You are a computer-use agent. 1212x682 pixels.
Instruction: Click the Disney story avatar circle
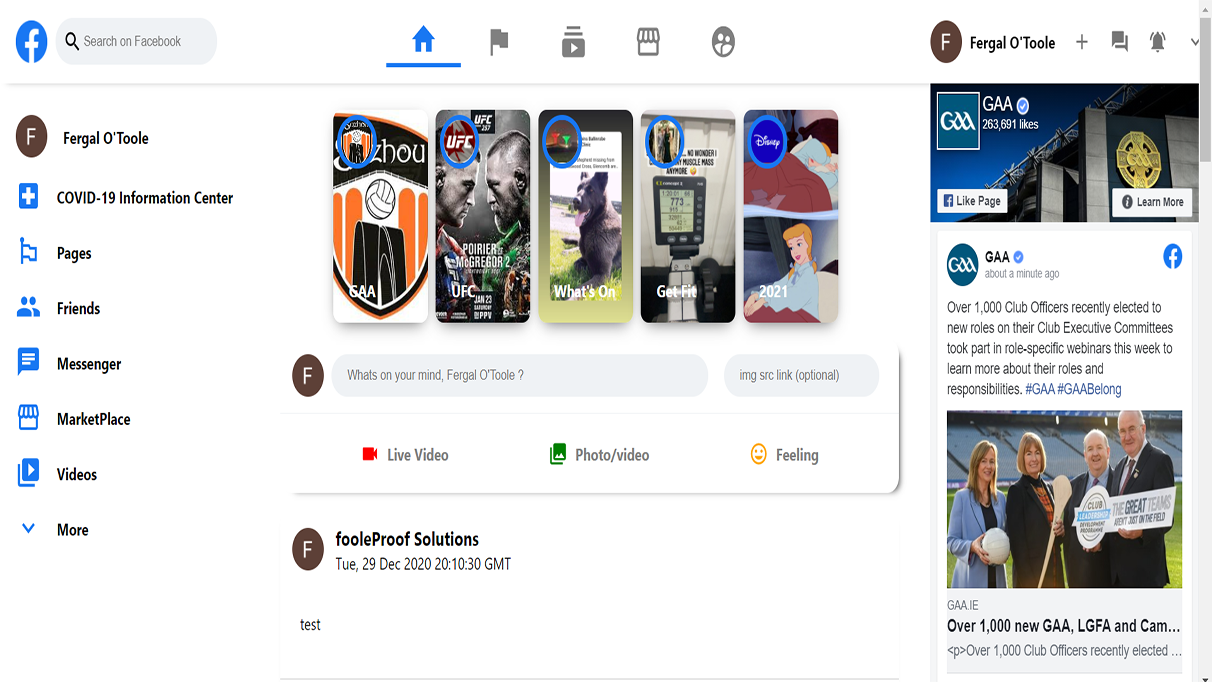[768, 142]
